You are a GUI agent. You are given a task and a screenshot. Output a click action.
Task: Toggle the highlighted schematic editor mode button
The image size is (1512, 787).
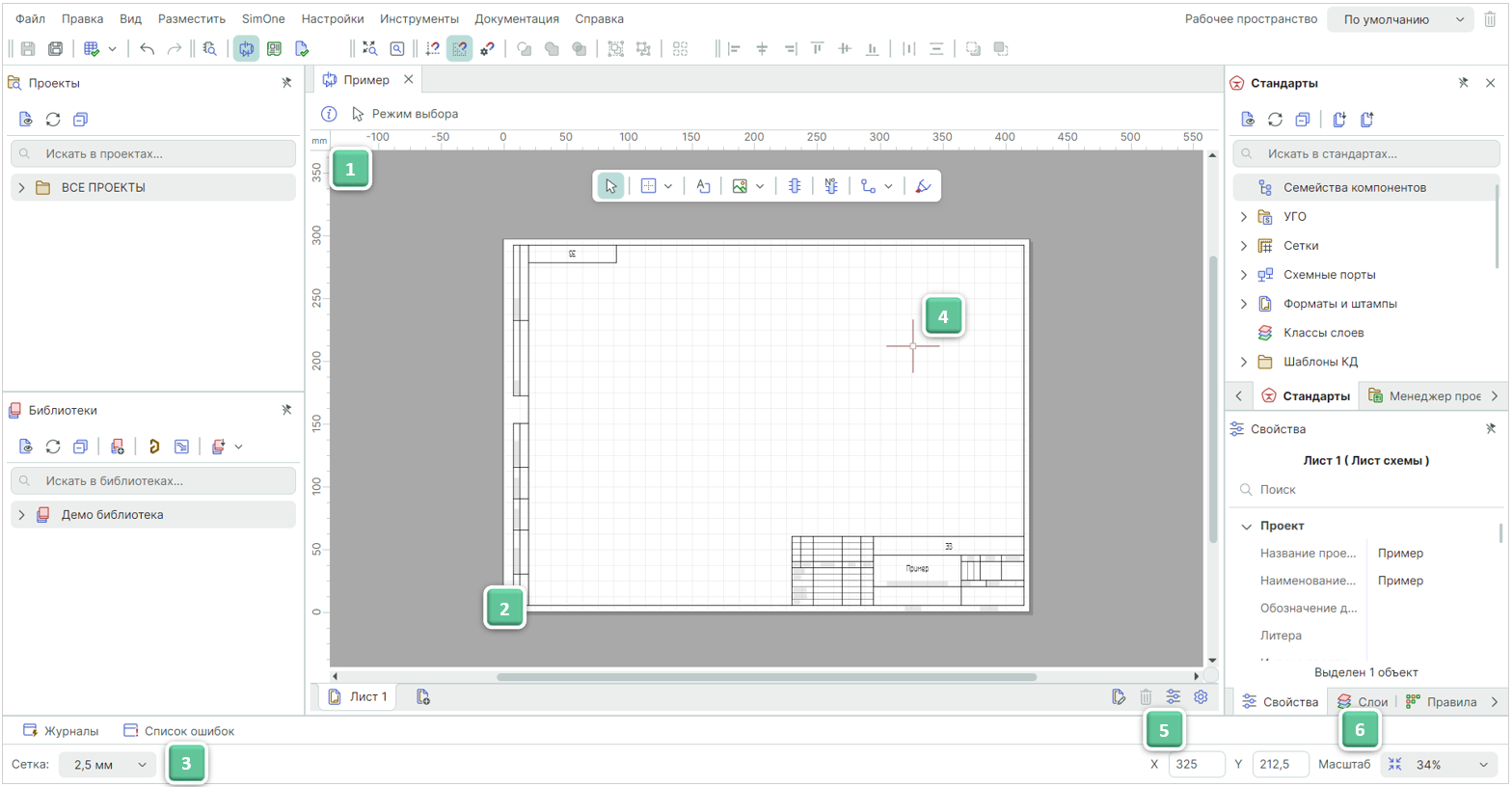pyautogui.click(x=246, y=48)
